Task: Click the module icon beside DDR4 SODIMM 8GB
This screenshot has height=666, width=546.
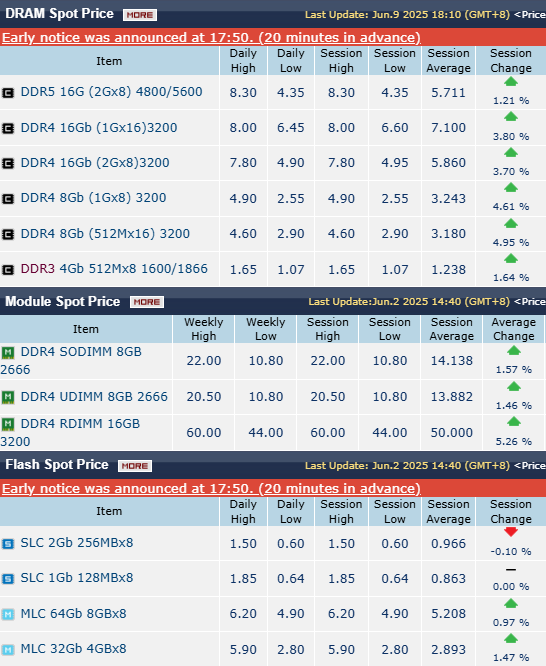Action: (x=8, y=352)
